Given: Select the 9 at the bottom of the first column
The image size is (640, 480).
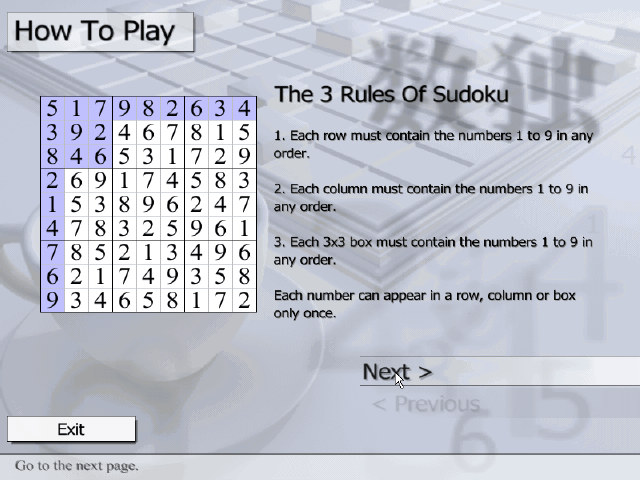Looking at the screenshot, I should 52,301.
